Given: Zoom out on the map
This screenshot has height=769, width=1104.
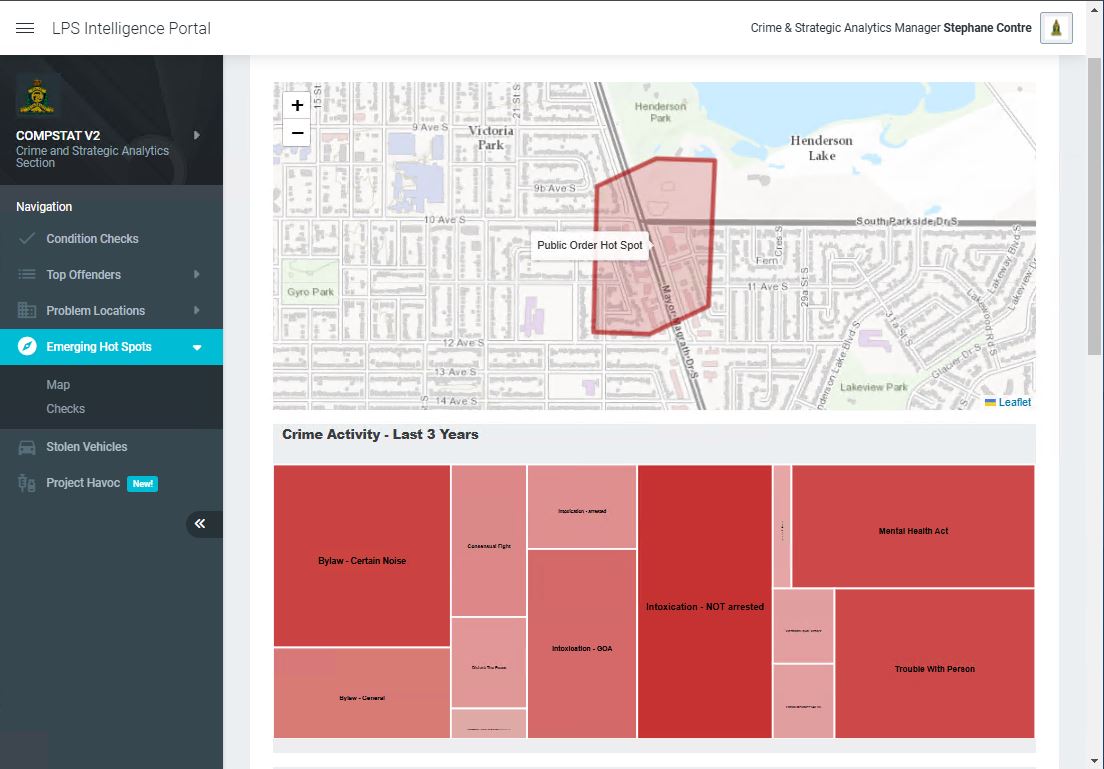Looking at the screenshot, I should click(x=297, y=133).
